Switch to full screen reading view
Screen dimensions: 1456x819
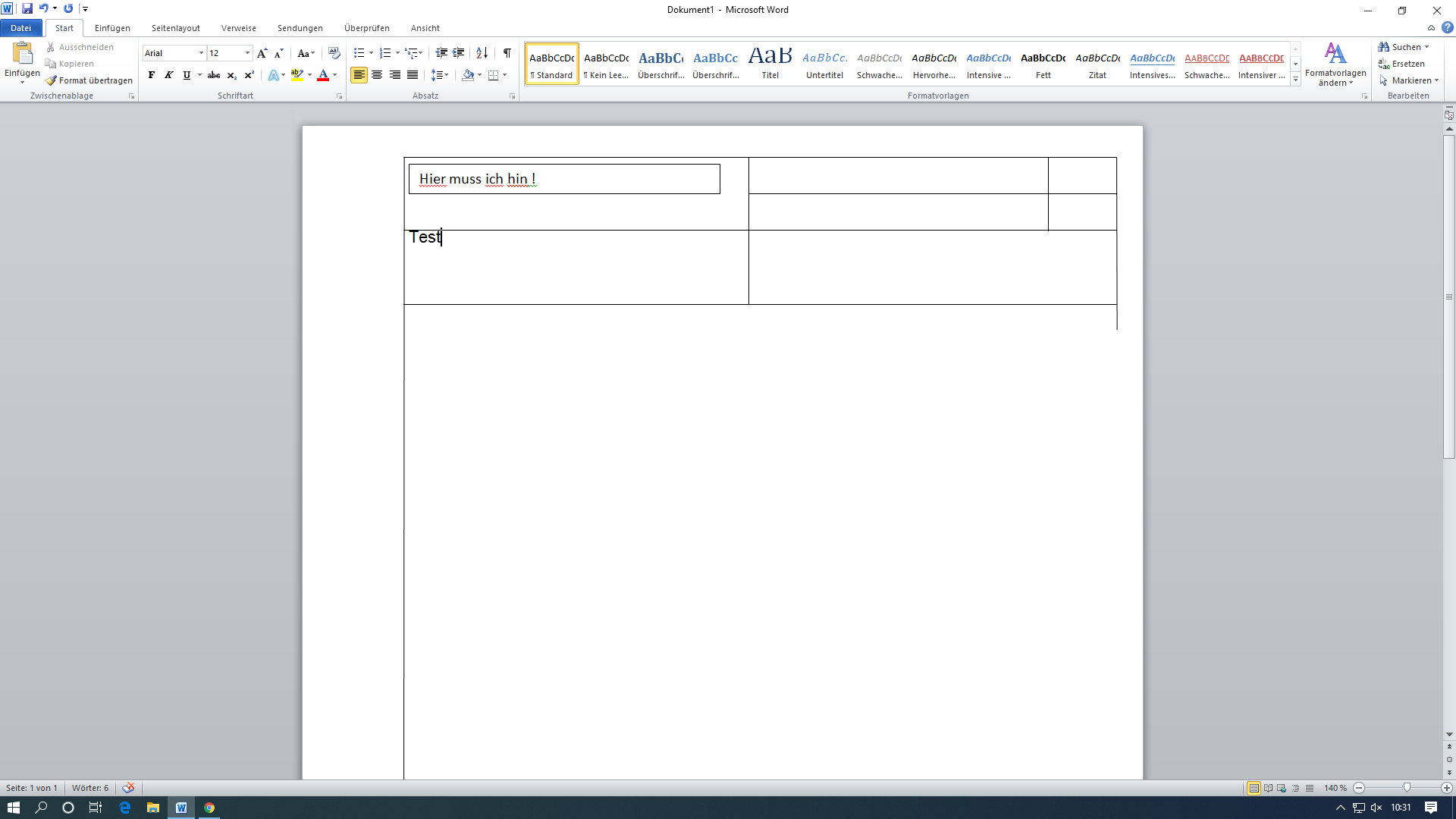point(1268,789)
